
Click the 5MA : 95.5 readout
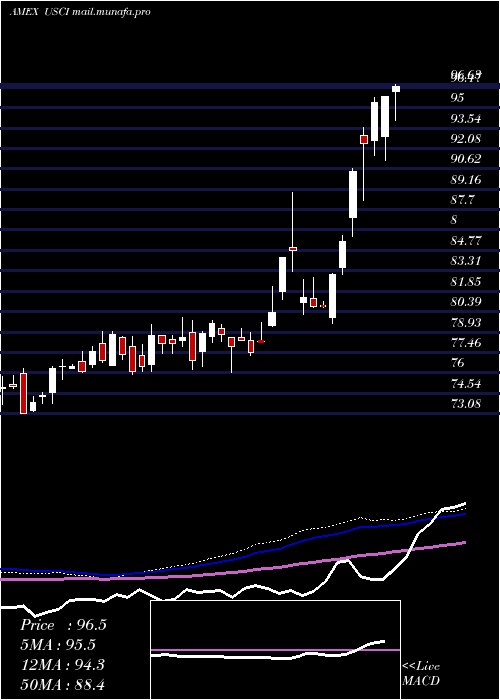pos(58,645)
